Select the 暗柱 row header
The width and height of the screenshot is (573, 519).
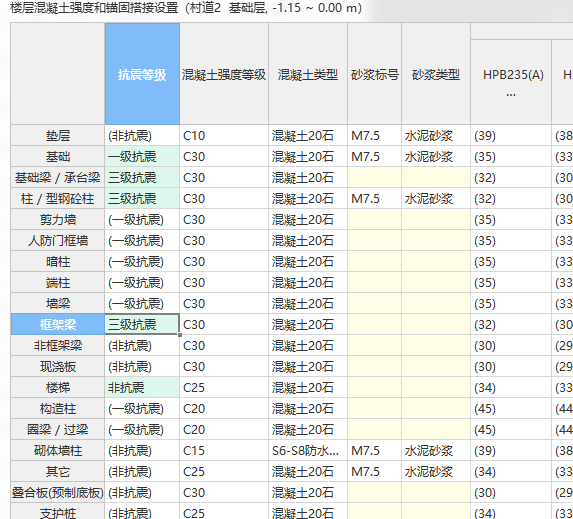tap(58, 262)
